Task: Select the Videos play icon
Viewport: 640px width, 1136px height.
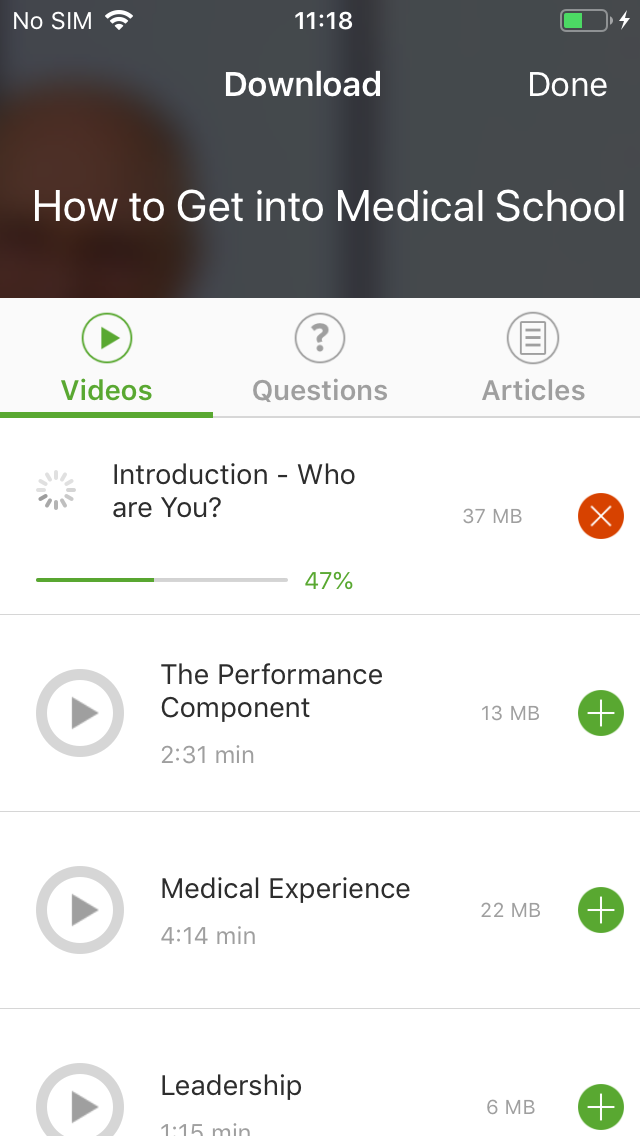Action: click(106, 337)
